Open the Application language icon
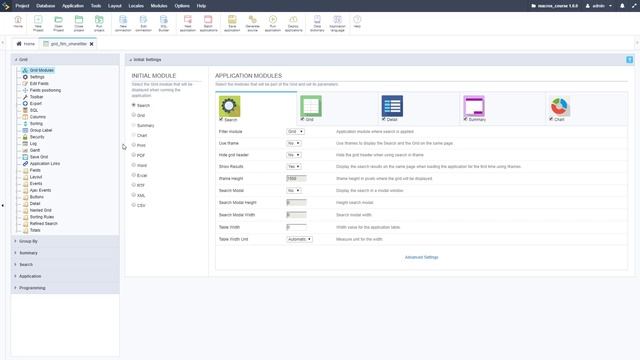 point(337,23)
